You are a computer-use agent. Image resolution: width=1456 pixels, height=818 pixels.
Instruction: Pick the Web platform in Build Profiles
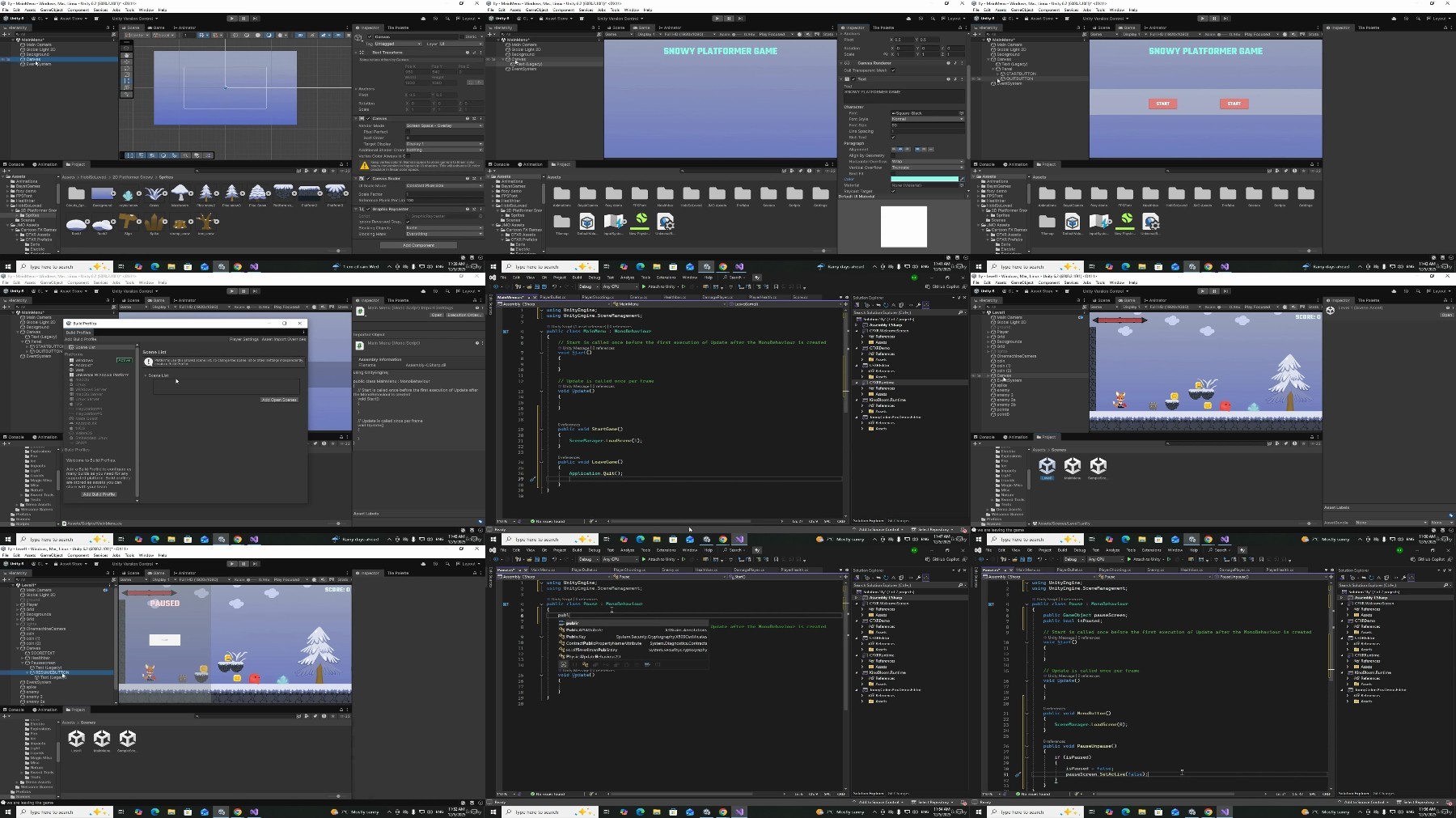[x=80, y=371]
